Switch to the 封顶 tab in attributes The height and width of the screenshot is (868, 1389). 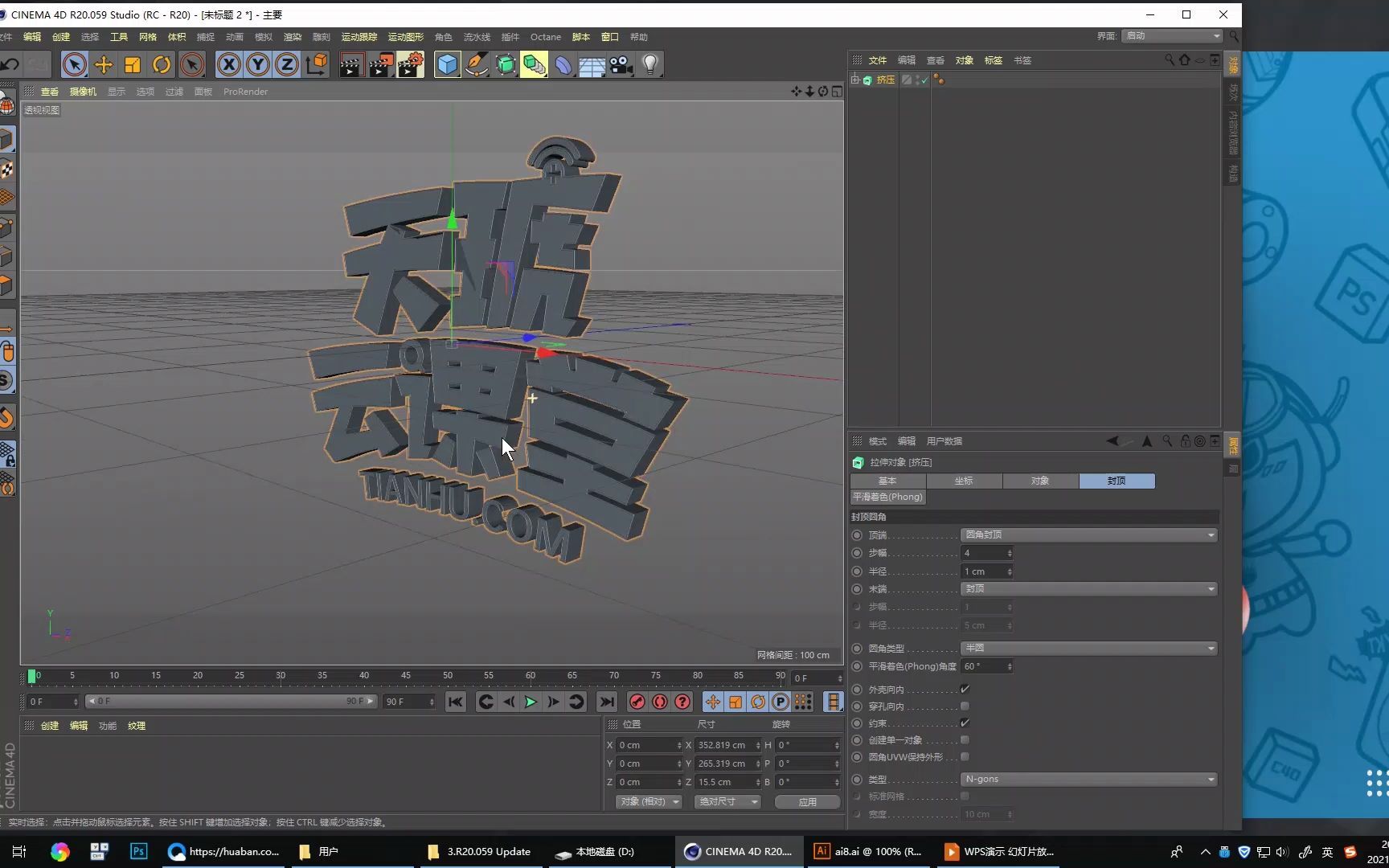tap(1117, 481)
